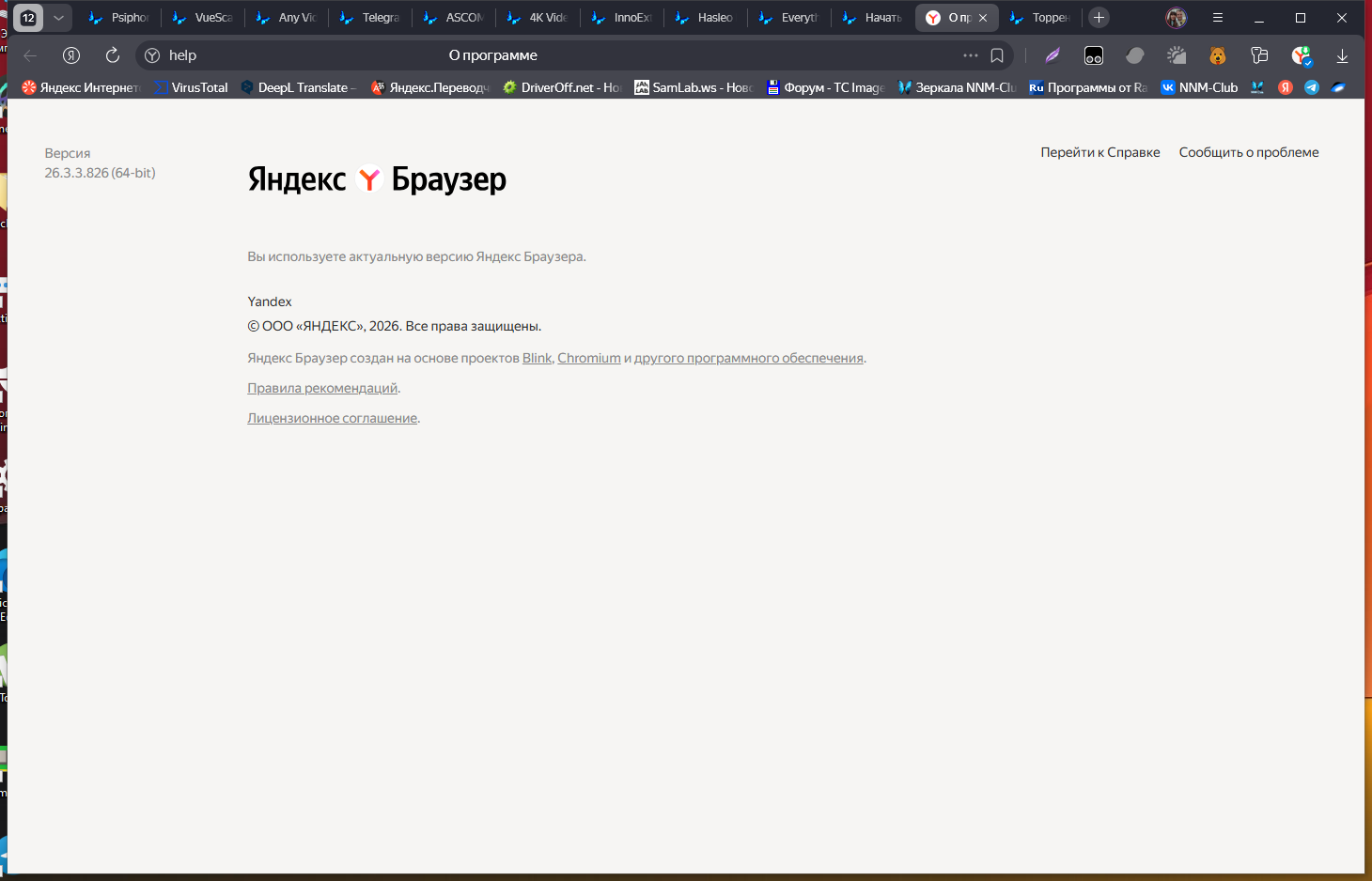
Task: Activate the InnoExtractor tab
Action: tap(621, 18)
